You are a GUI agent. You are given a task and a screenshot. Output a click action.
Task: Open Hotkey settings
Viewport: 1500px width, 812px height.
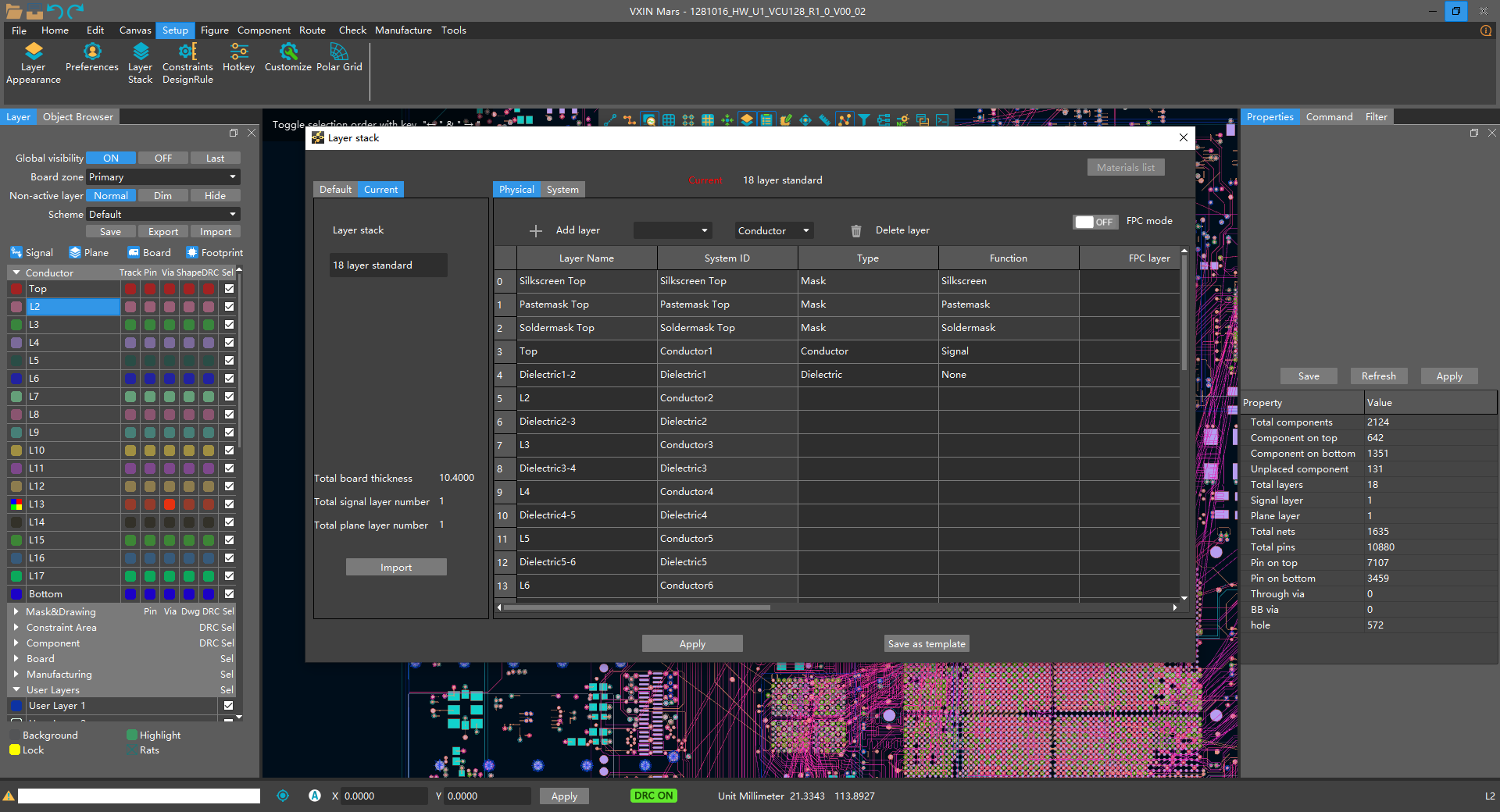[x=238, y=59]
